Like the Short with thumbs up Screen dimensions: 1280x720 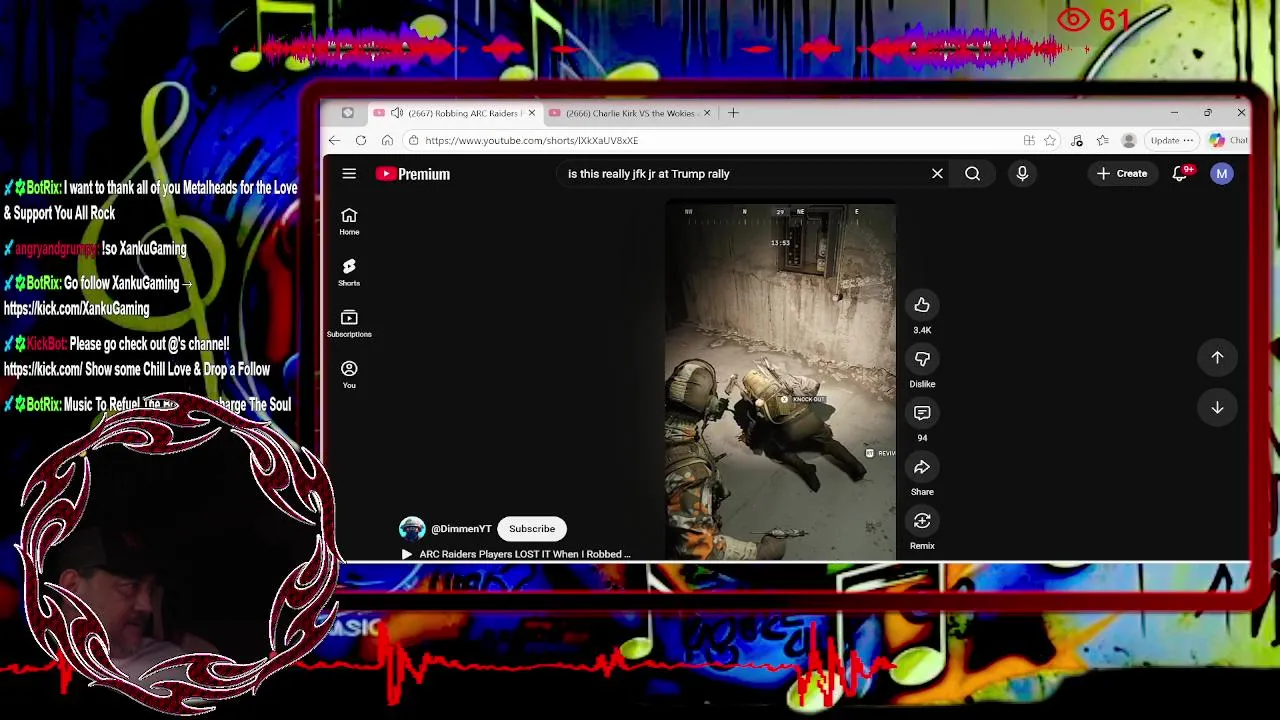tap(922, 305)
